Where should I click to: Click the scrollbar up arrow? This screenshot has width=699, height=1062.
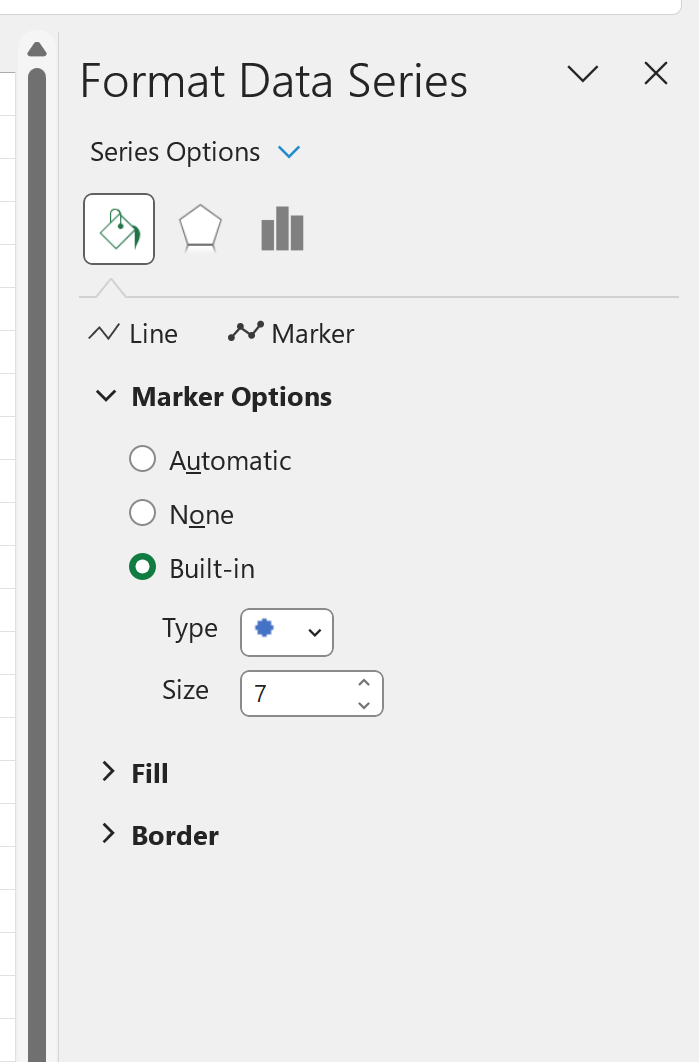click(37, 48)
